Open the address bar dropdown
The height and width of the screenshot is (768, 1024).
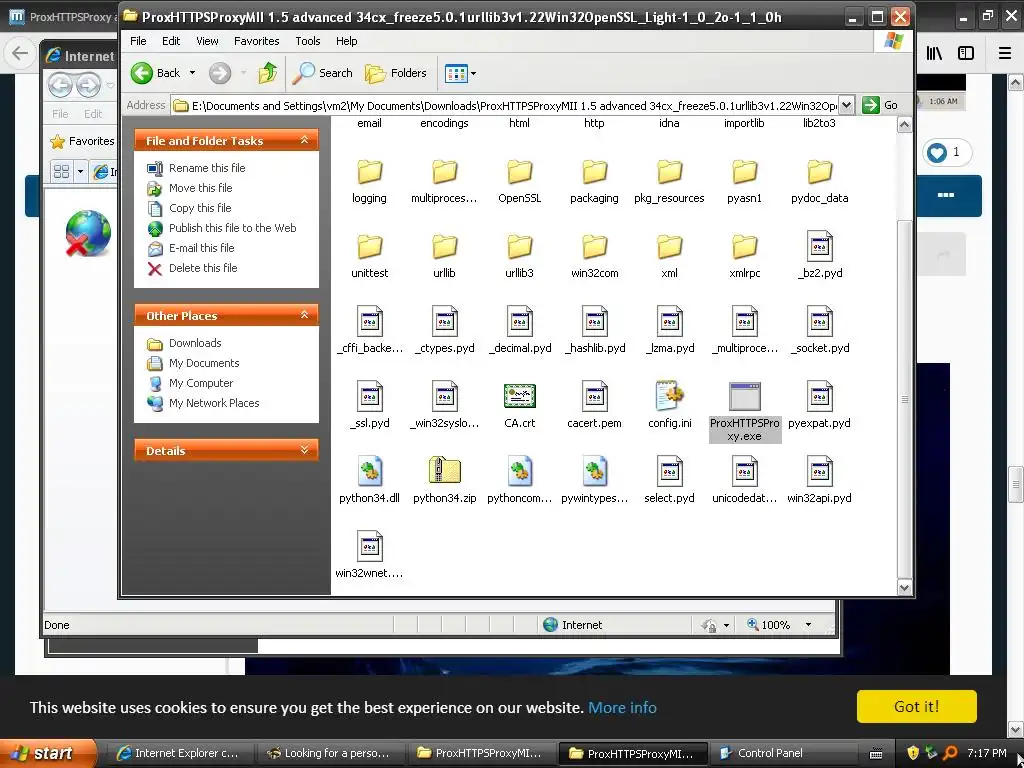[x=846, y=105]
